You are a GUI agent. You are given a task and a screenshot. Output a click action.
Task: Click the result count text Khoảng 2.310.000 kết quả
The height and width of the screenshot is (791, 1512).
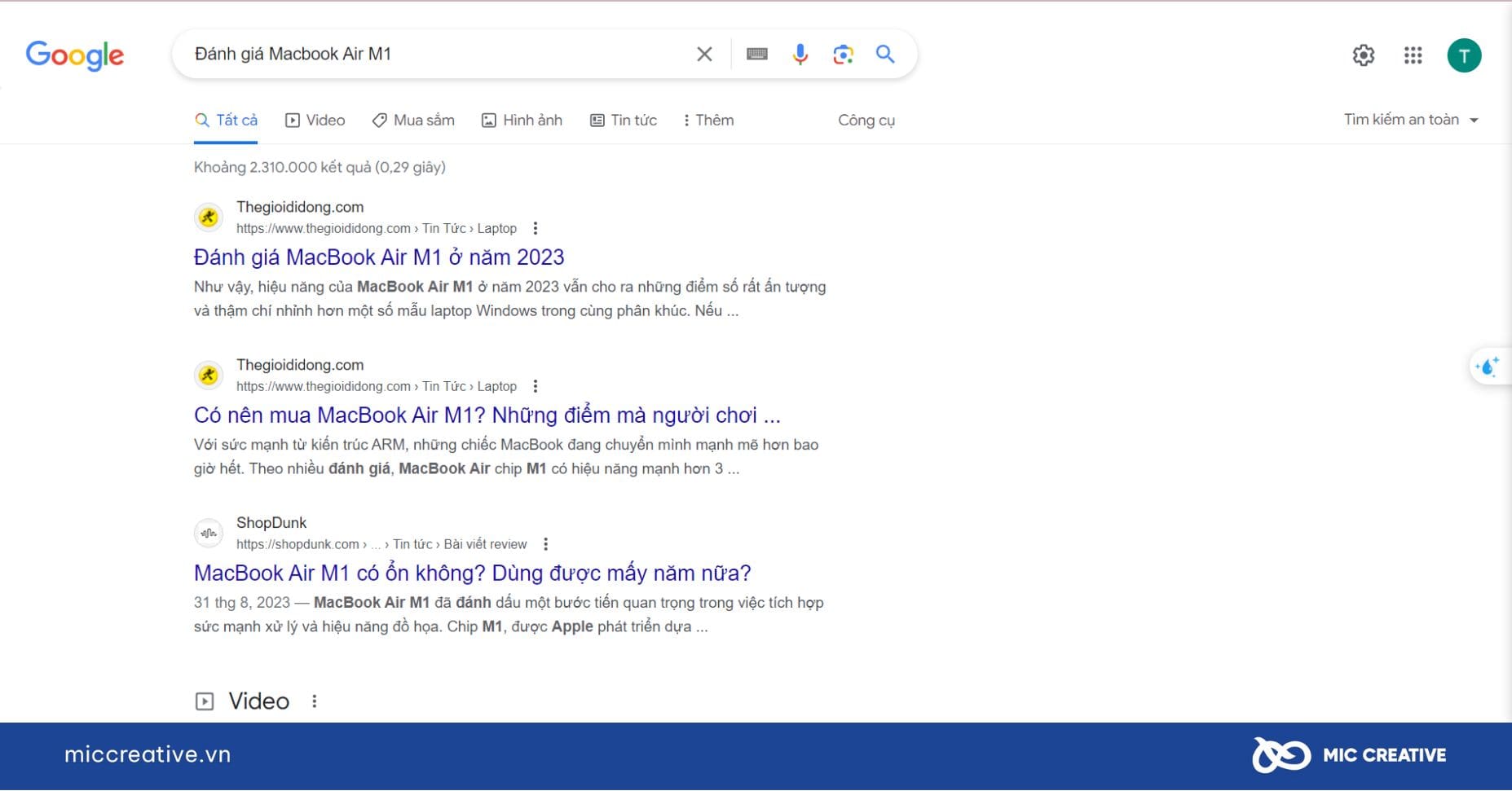[x=320, y=168]
